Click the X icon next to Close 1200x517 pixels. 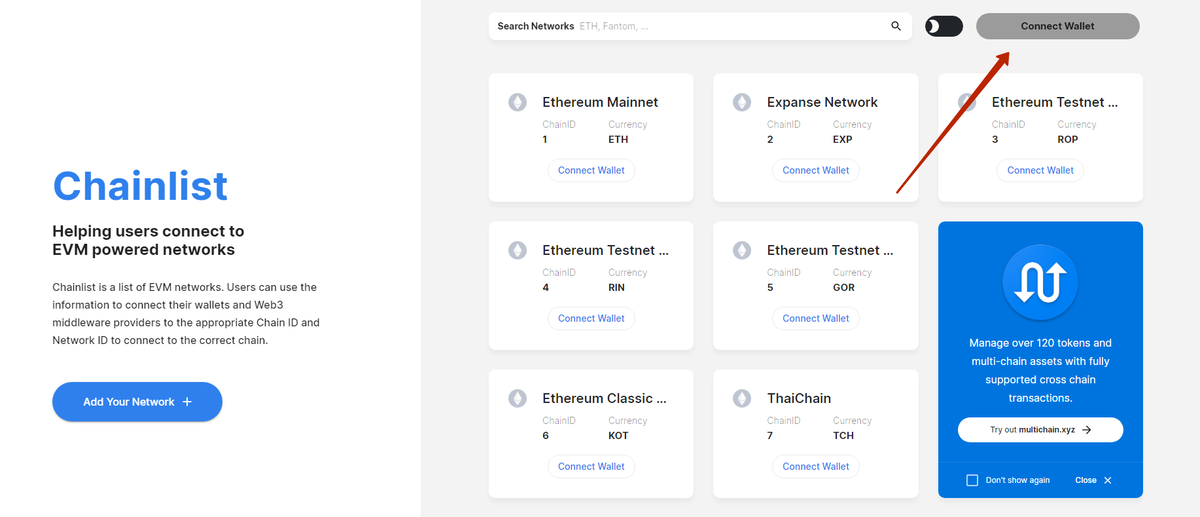click(1107, 481)
